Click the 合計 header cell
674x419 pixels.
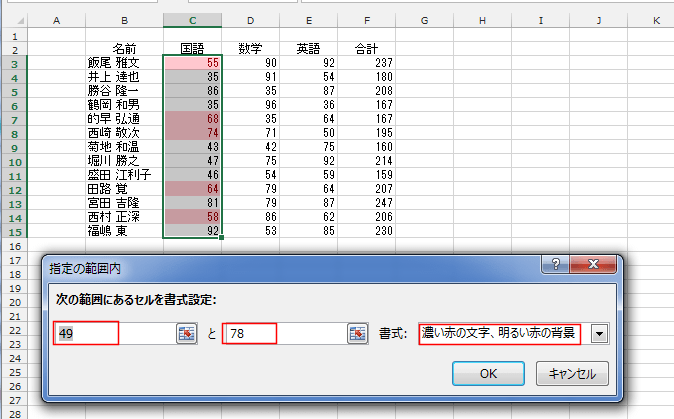coord(367,49)
